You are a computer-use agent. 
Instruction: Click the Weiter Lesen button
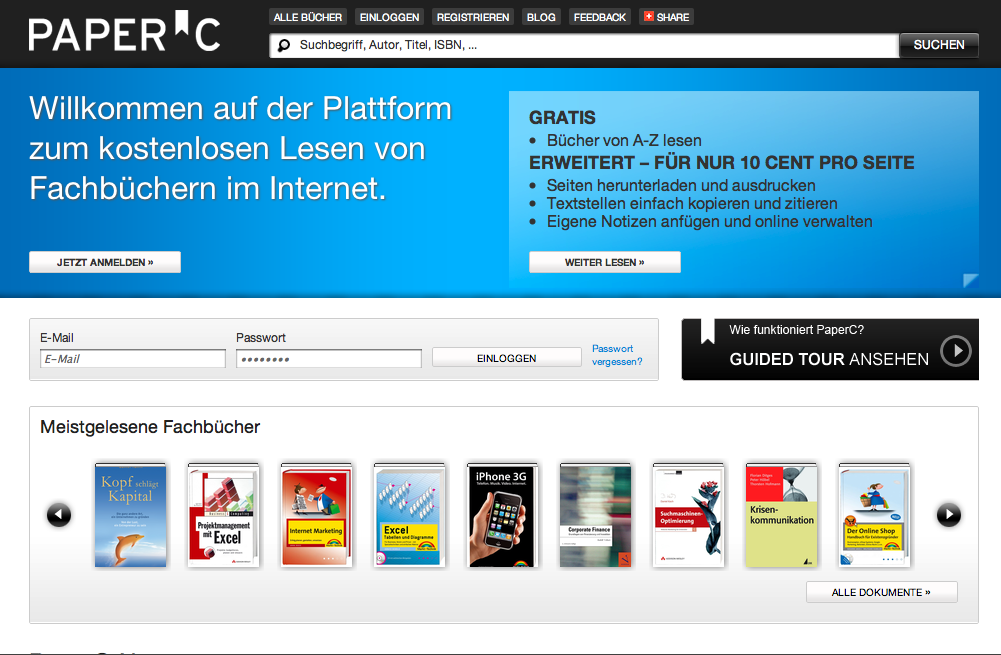604,262
